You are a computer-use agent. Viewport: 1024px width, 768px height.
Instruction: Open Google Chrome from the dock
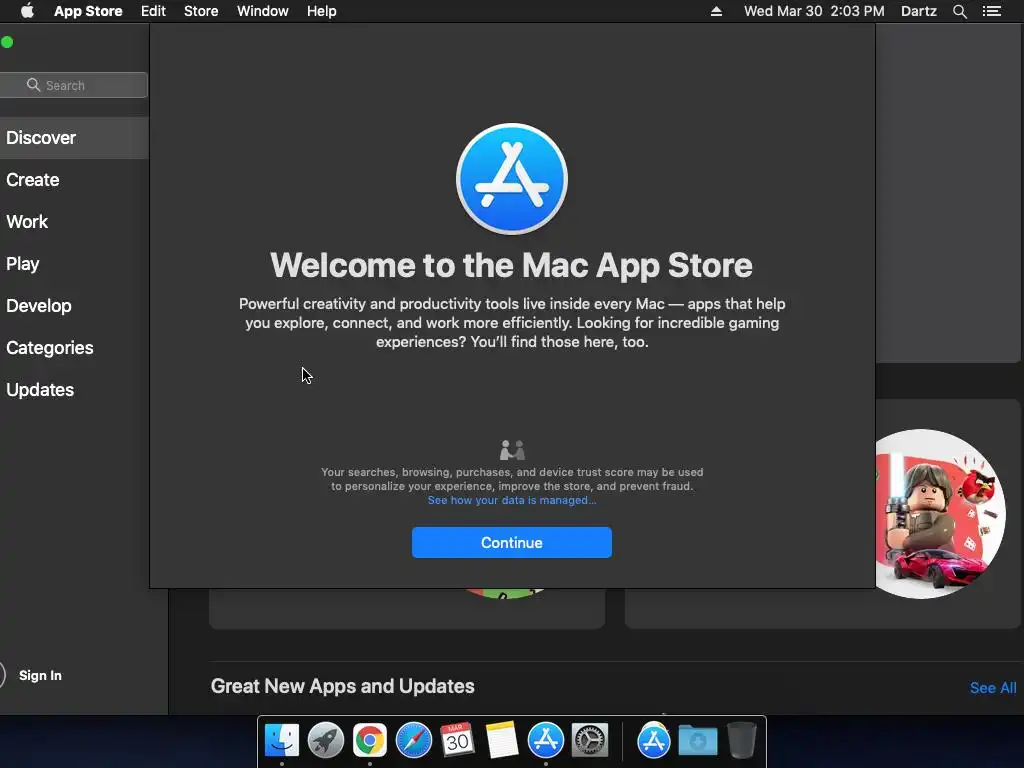point(370,741)
